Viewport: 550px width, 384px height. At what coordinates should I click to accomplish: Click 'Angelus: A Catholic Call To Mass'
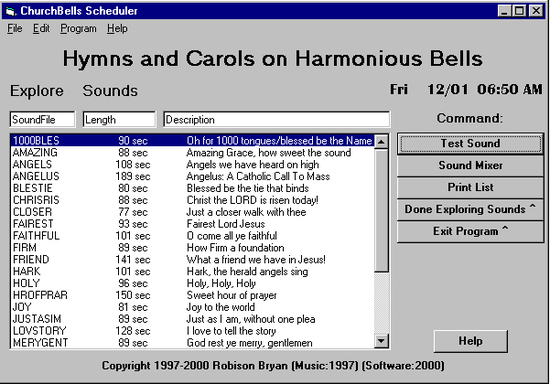pyautogui.click(x=258, y=176)
